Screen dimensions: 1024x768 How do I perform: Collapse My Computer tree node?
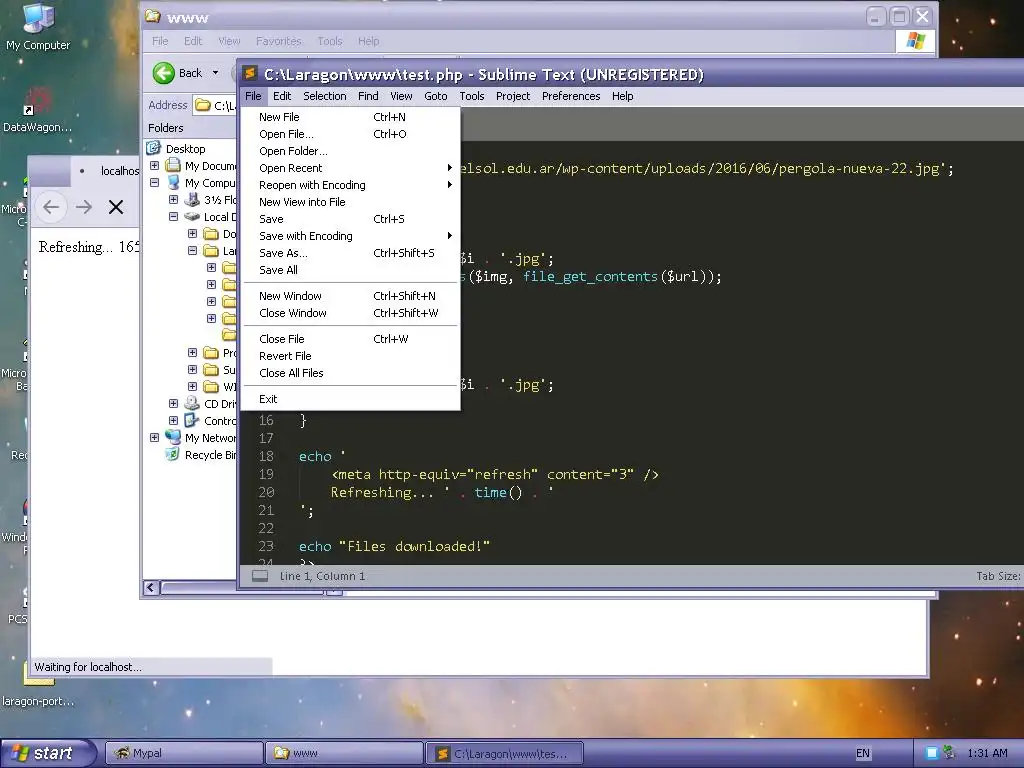coord(155,183)
